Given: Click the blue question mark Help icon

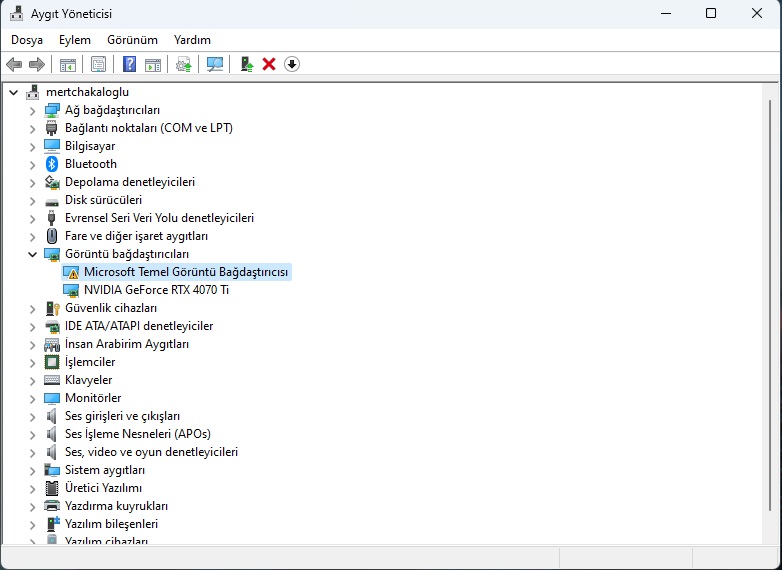Looking at the screenshot, I should 129,64.
